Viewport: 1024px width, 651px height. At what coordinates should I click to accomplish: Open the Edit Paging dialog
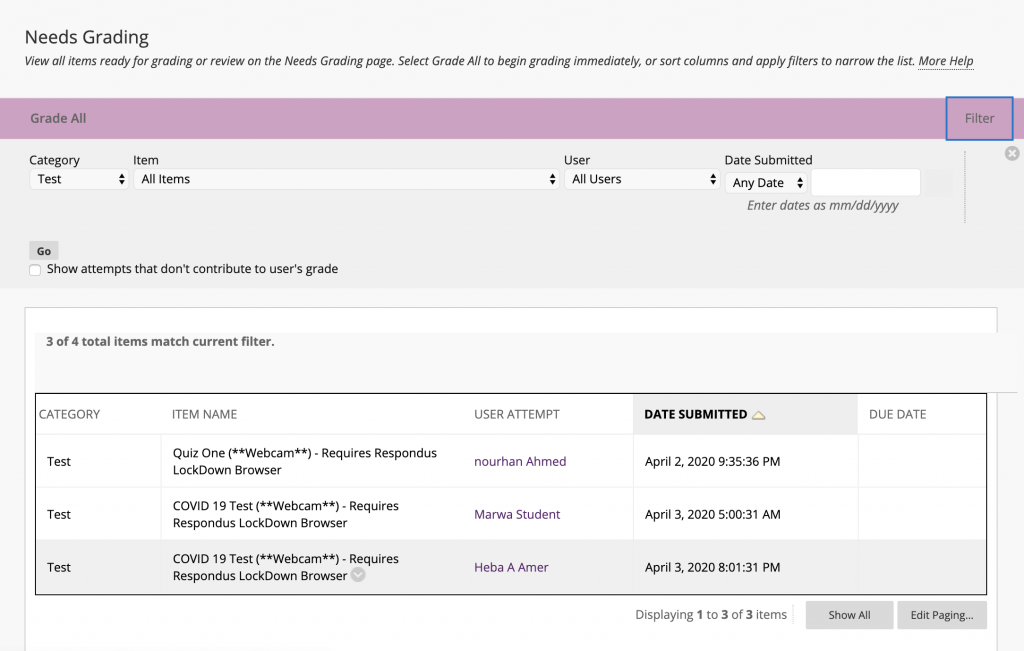point(941,614)
